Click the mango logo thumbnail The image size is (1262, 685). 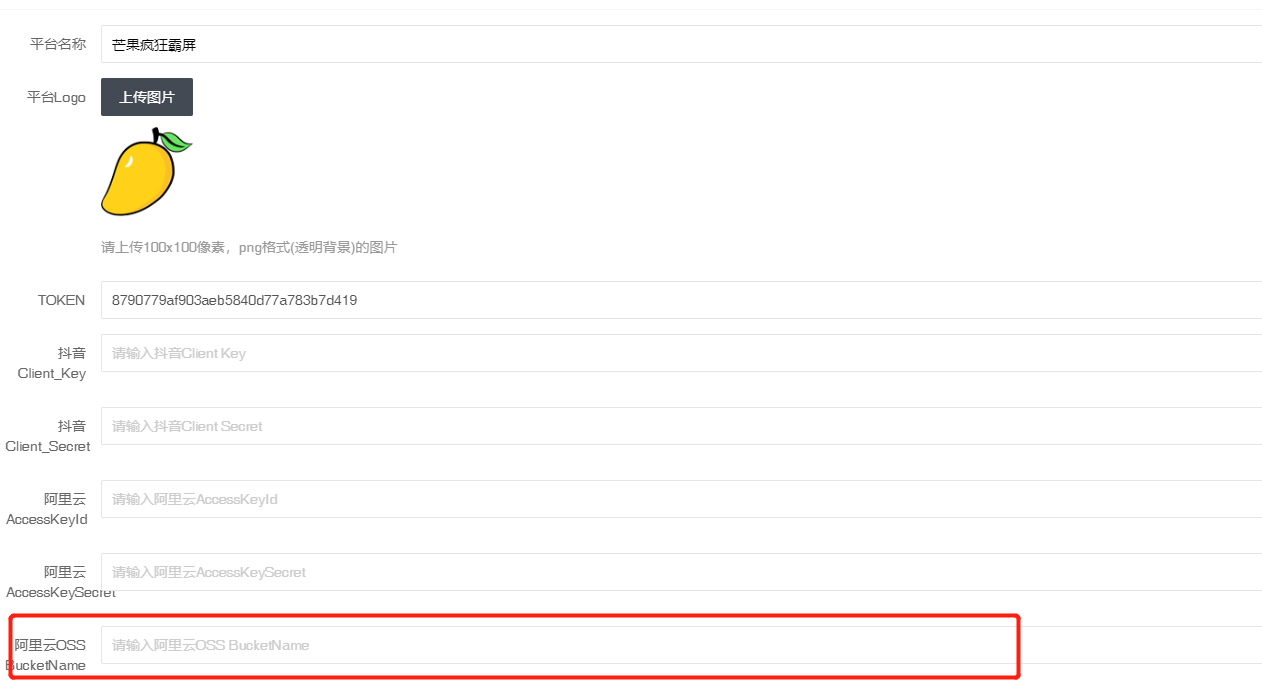pyautogui.click(x=147, y=172)
